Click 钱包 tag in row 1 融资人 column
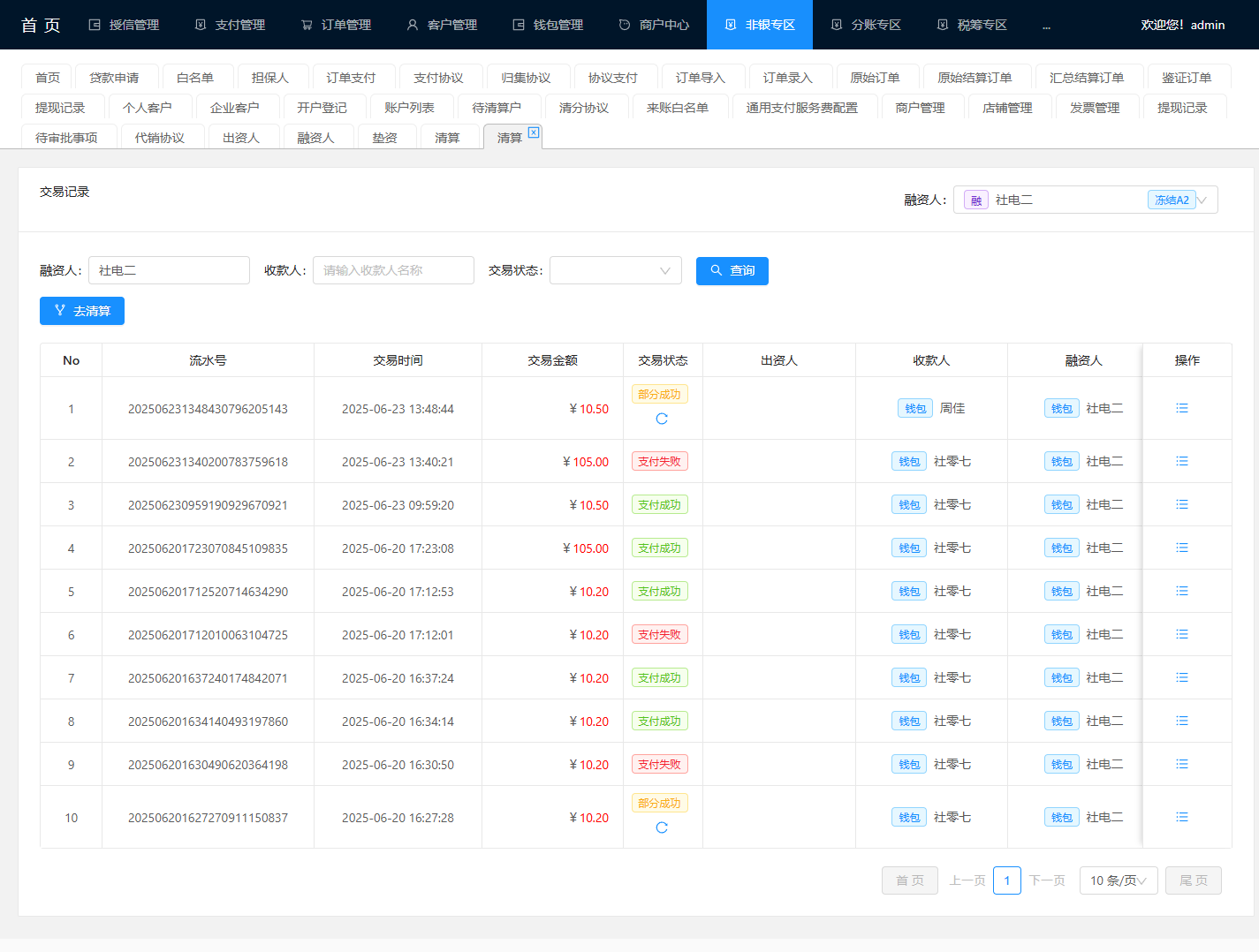This screenshot has height=952, width=1259. [x=1061, y=408]
